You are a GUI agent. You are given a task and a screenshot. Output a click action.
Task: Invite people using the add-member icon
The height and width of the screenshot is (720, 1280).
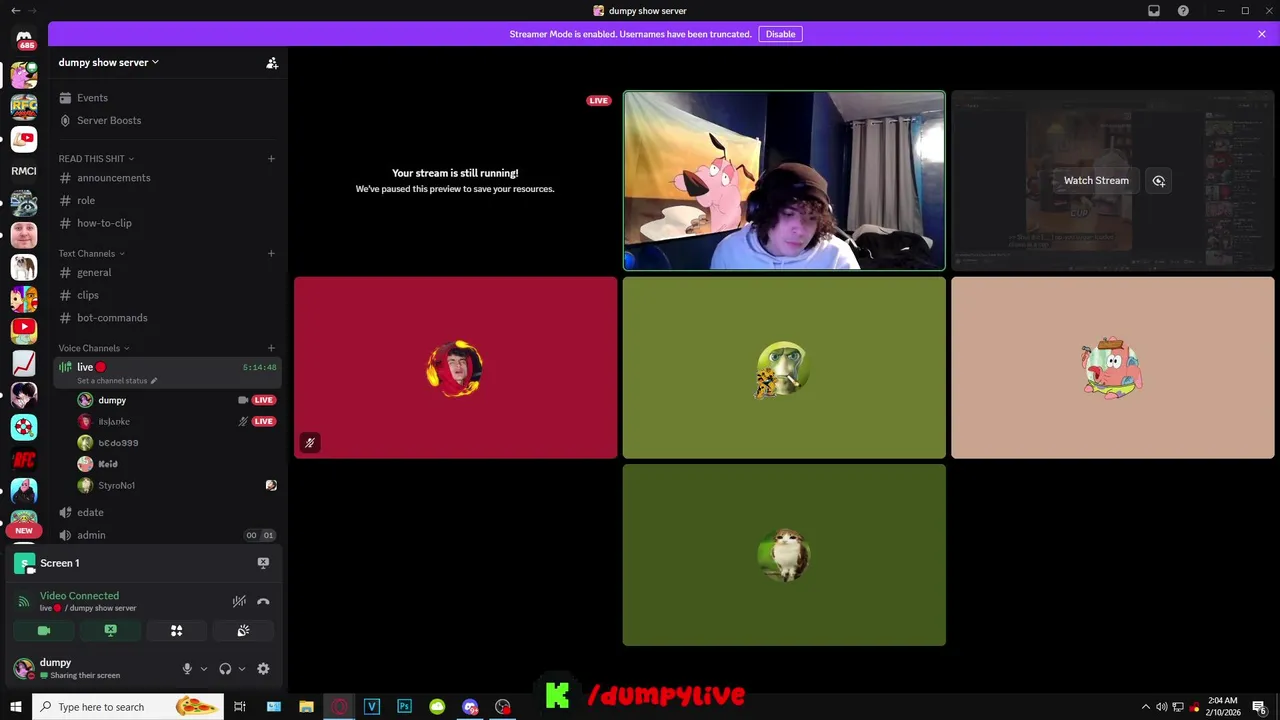(272, 62)
